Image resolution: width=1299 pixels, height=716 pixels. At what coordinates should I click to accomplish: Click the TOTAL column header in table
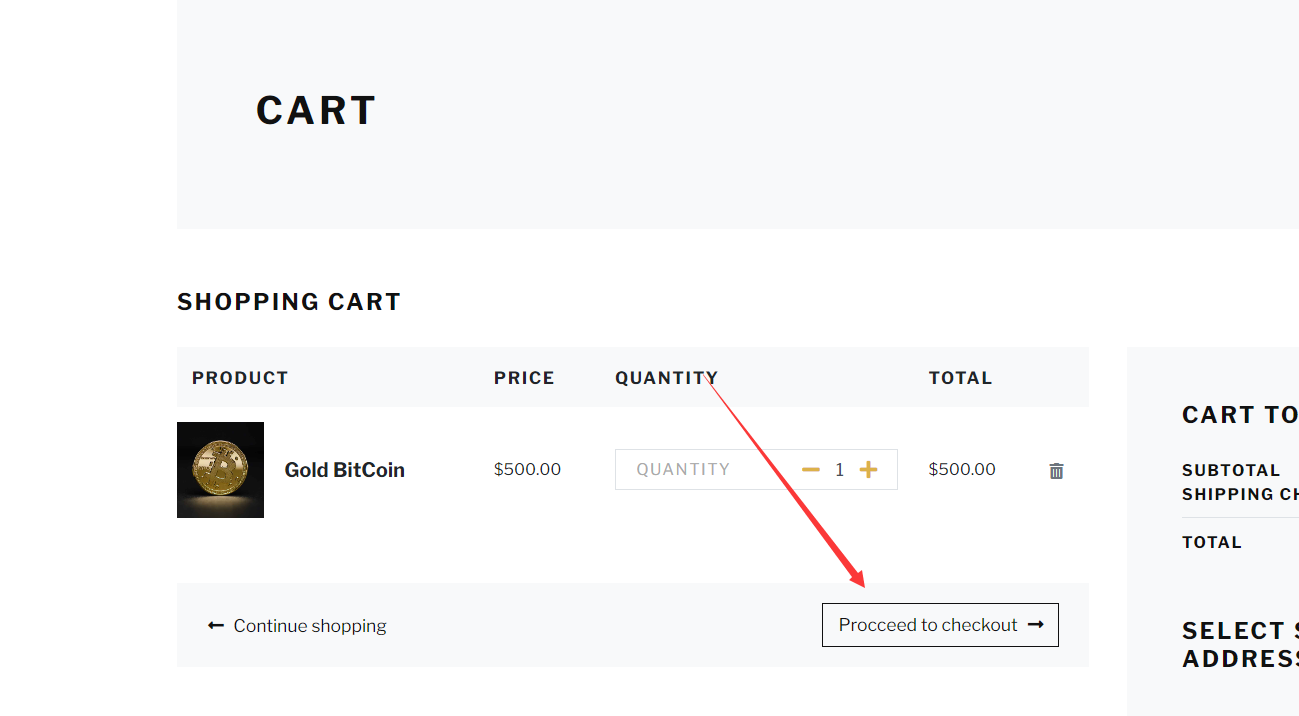coord(960,378)
